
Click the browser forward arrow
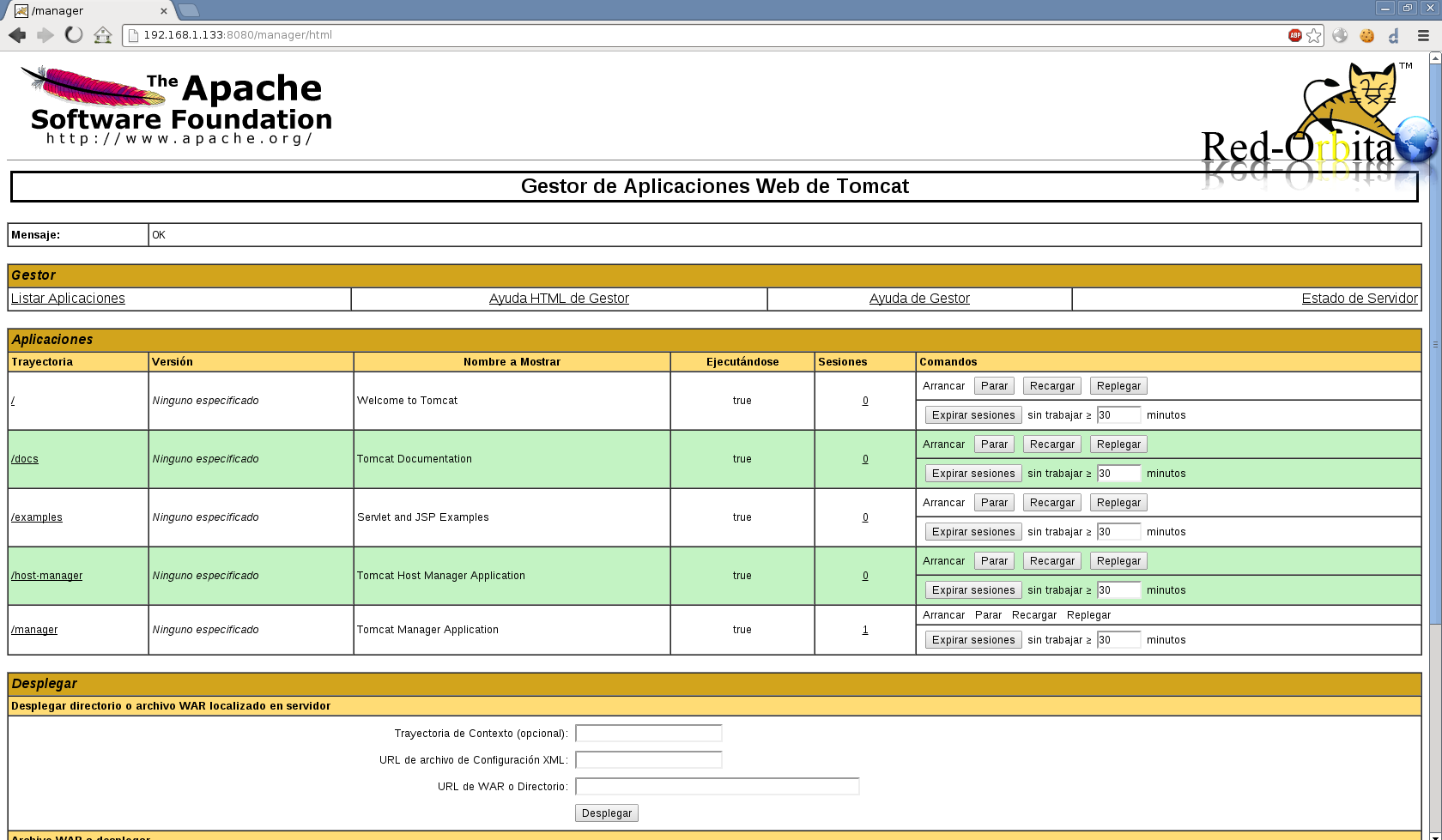(x=45, y=35)
